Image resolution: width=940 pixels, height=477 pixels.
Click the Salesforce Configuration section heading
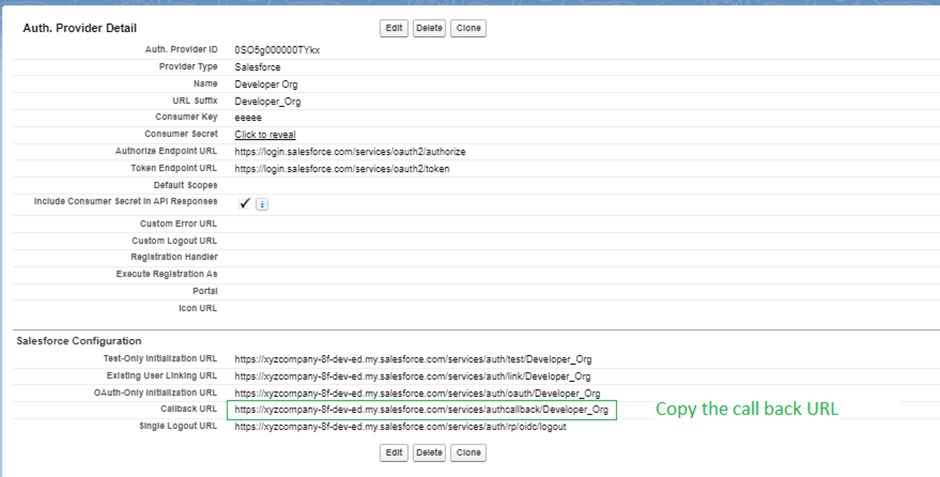click(x=79, y=341)
